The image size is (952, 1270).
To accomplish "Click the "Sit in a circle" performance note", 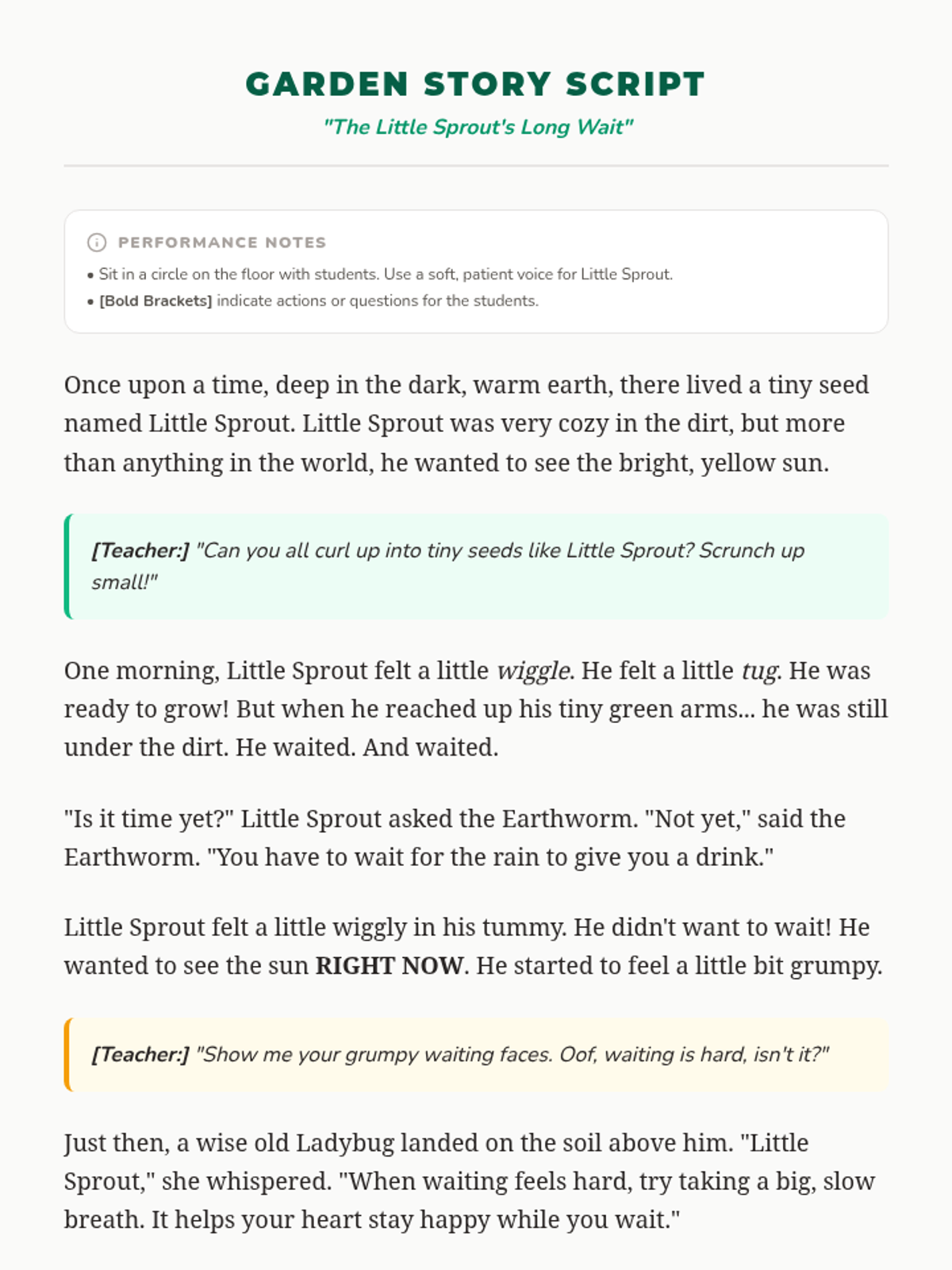I will pos(385,275).
